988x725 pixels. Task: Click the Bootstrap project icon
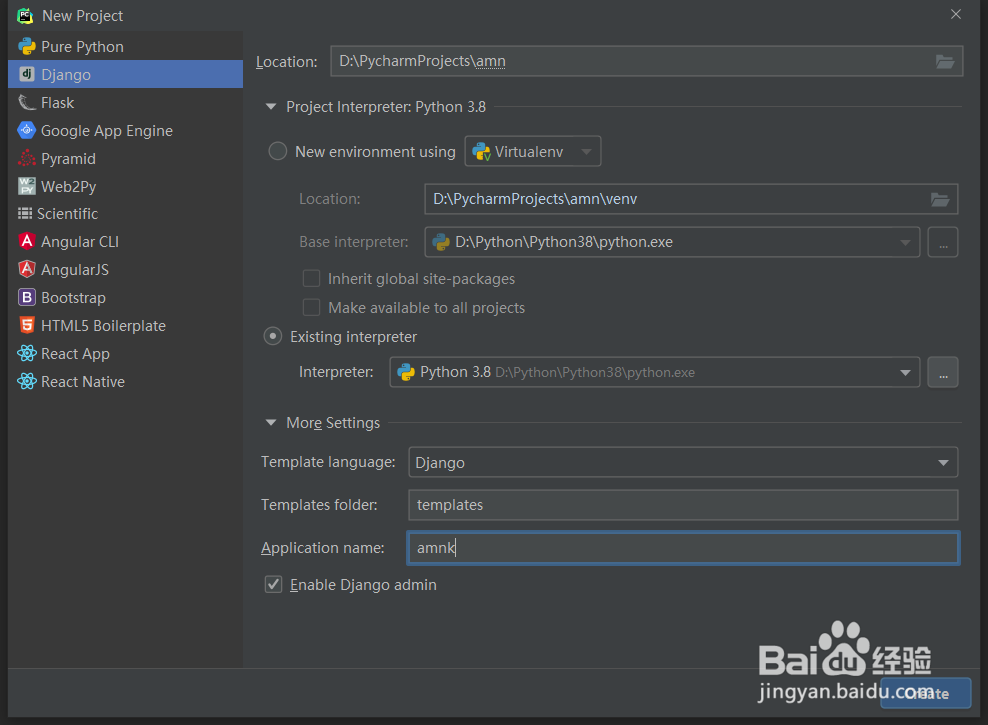pos(26,298)
